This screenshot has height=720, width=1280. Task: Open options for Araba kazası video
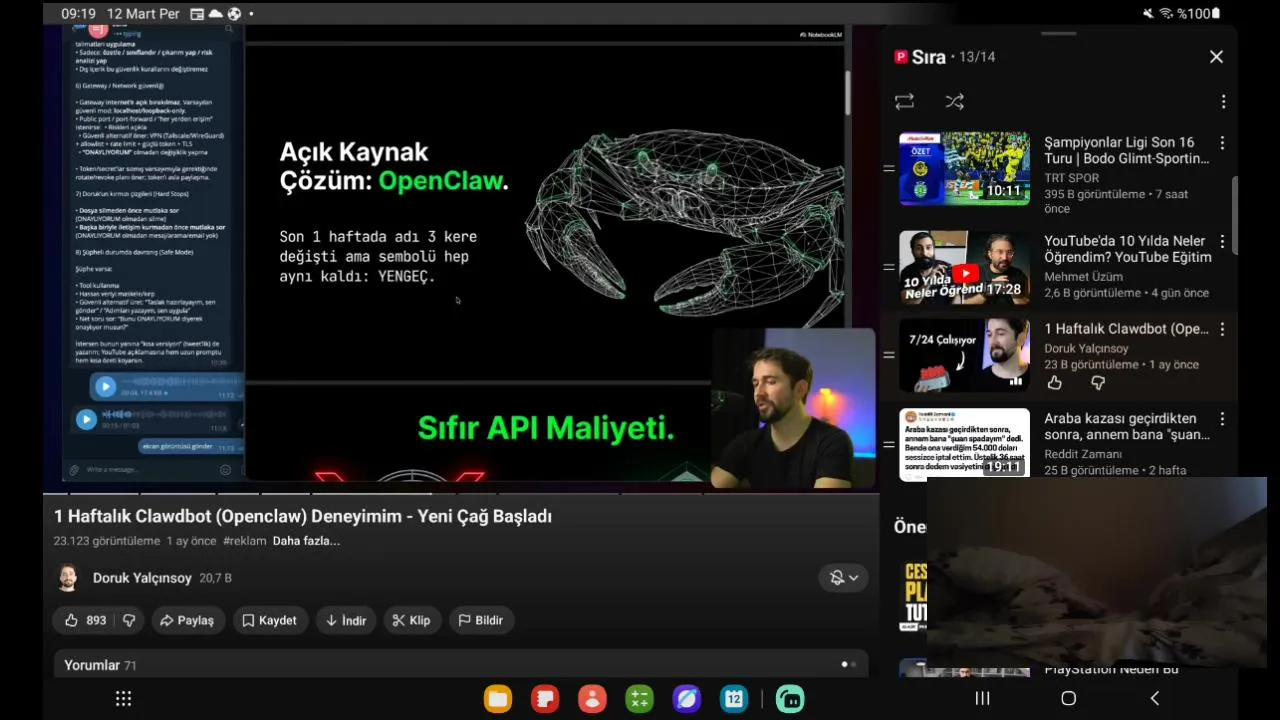[x=1222, y=419]
